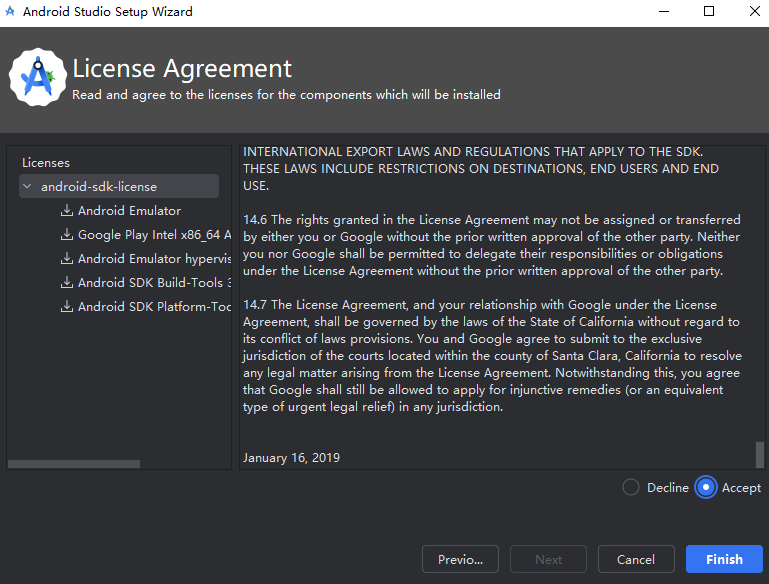Viewport: 769px width, 584px height.
Task: Click section 14.6 paragraph in license text
Action: 492,245
